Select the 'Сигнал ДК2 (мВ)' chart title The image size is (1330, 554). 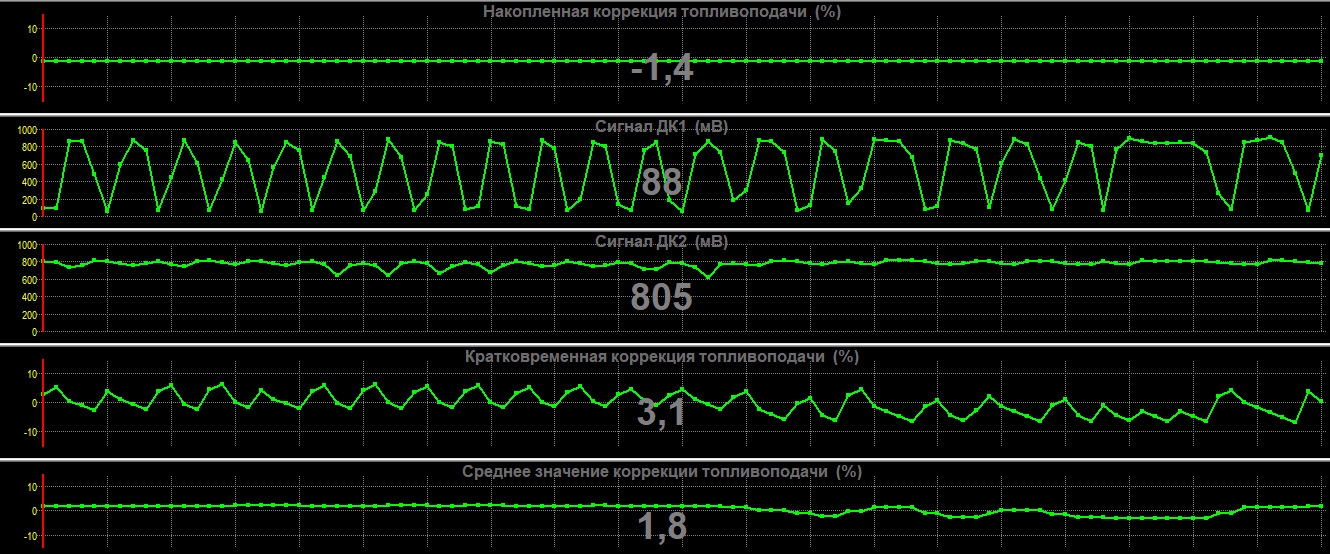pyautogui.click(x=661, y=241)
